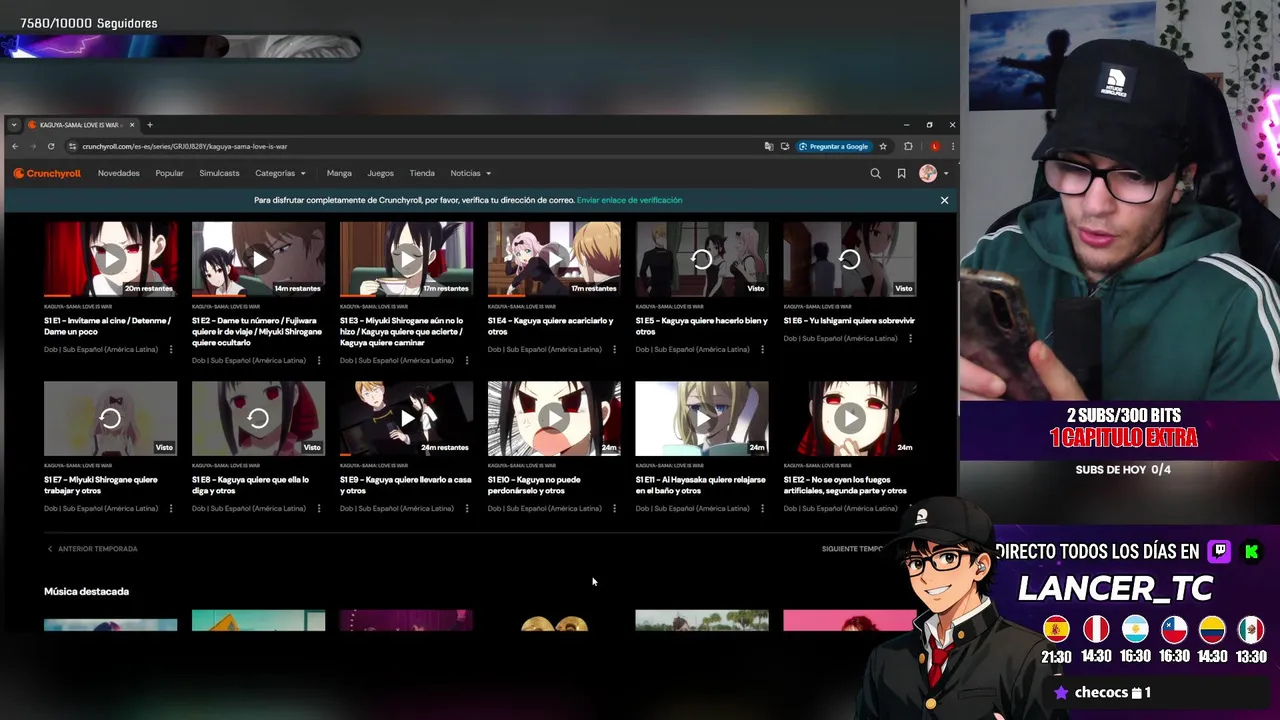
Task: Play episode S1 E11 thumbnail
Action: click(702, 418)
